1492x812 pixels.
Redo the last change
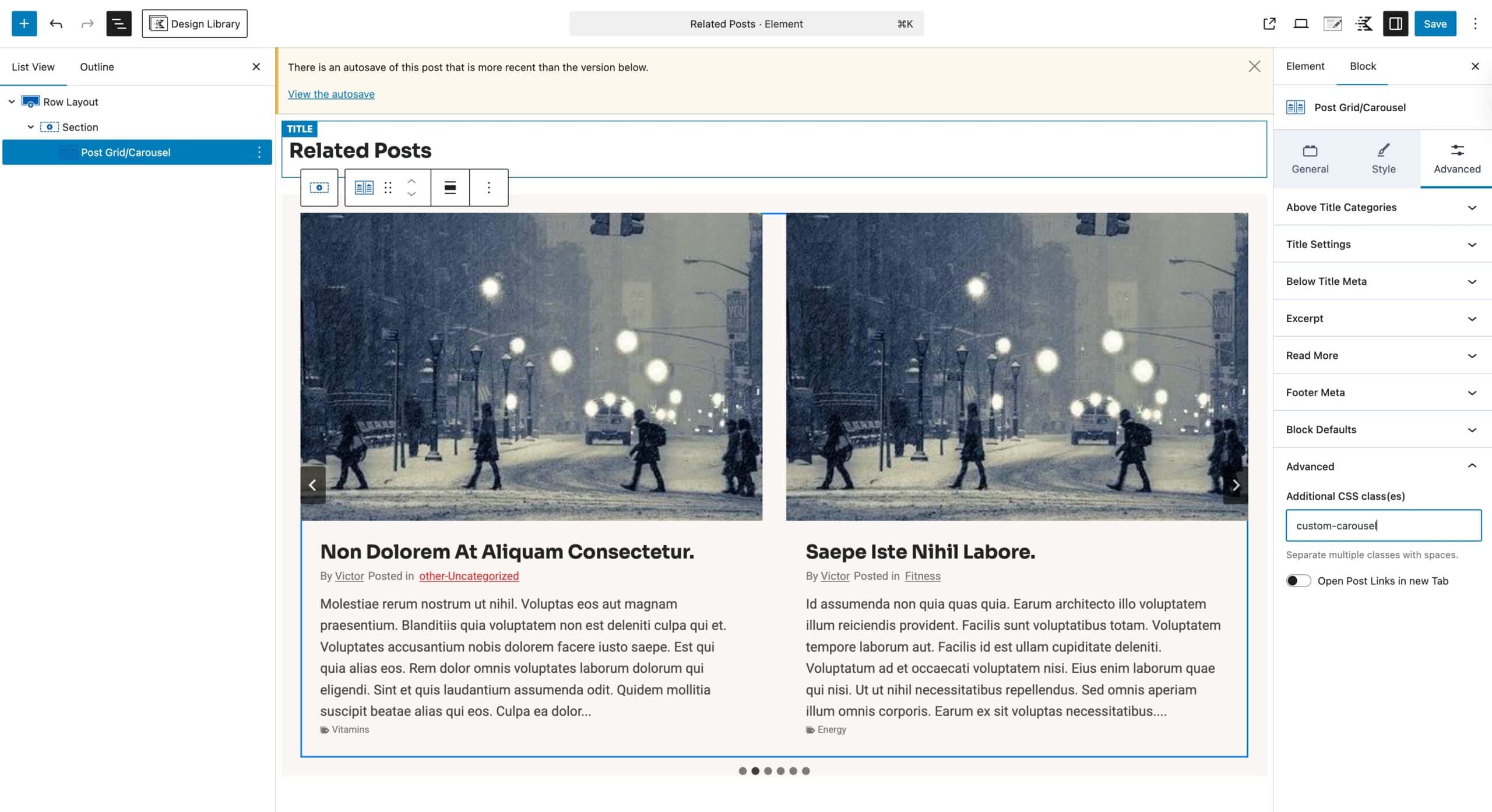point(87,23)
